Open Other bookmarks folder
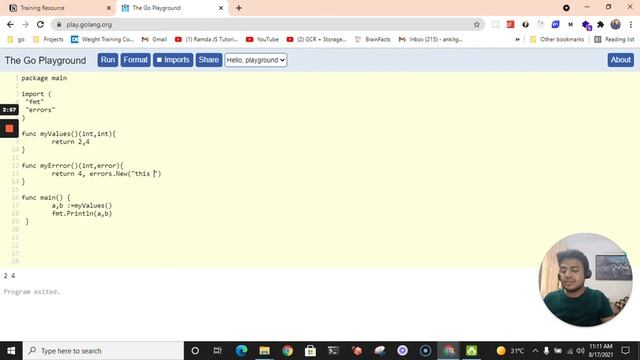640x360 pixels. tap(557, 39)
